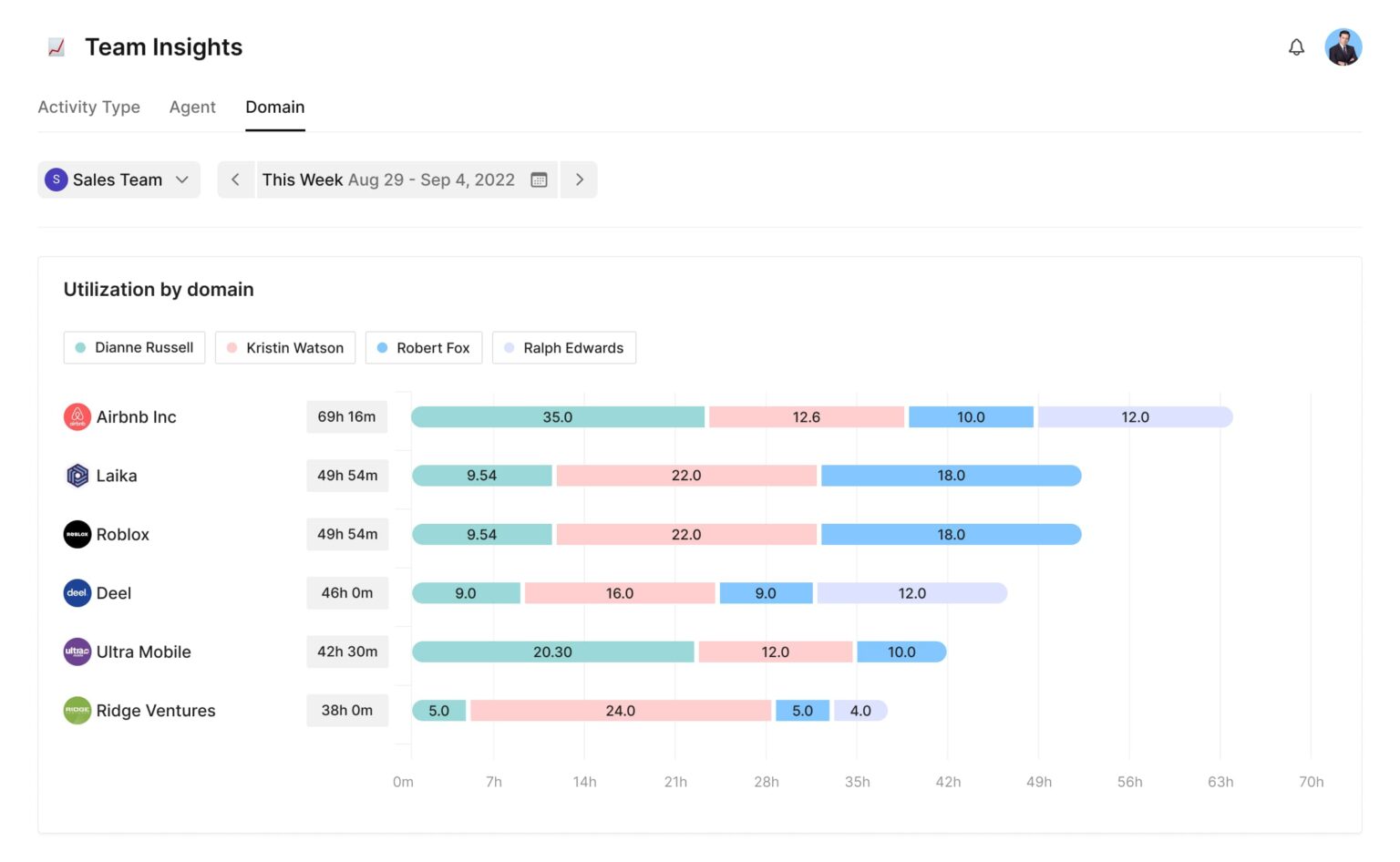Viewport: 1400px width, 862px height.
Task: Click the Team Insights page title
Action: tap(164, 47)
